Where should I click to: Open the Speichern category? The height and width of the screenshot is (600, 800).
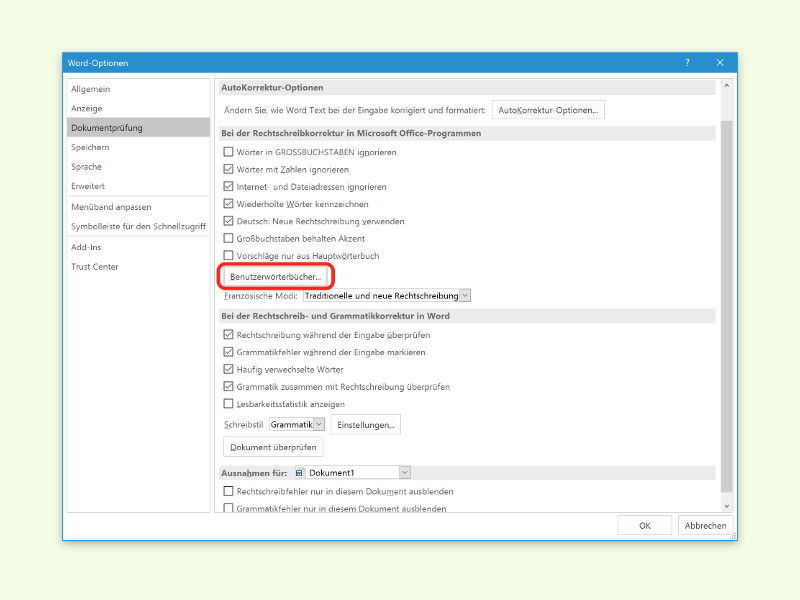pyautogui.click(x=138, y=147)
